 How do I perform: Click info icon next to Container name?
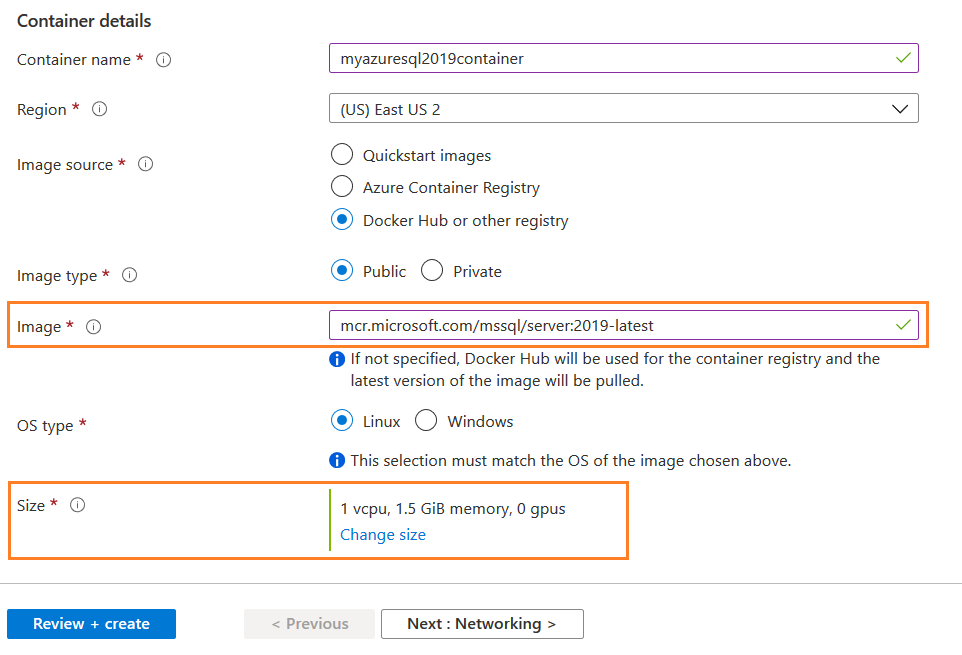[x=164, y=60]
